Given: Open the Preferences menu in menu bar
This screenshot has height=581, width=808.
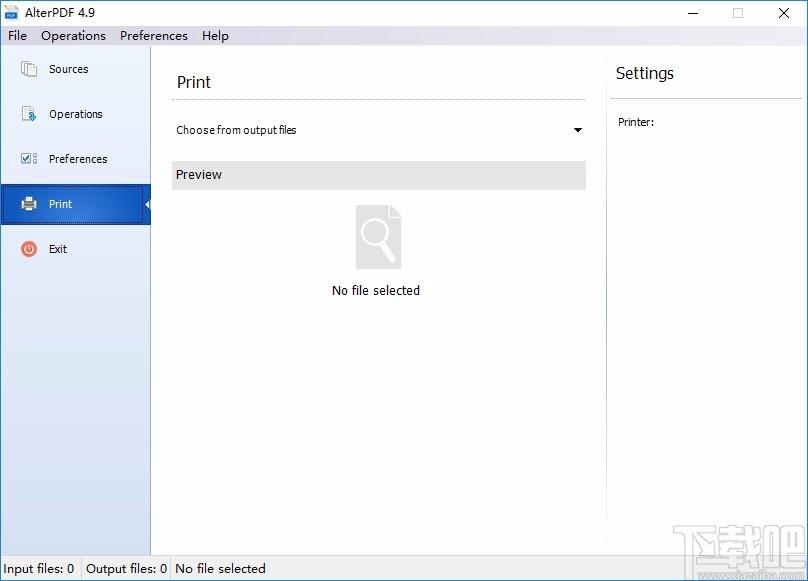Looking at the screenshot, I should tap(154, 36).
